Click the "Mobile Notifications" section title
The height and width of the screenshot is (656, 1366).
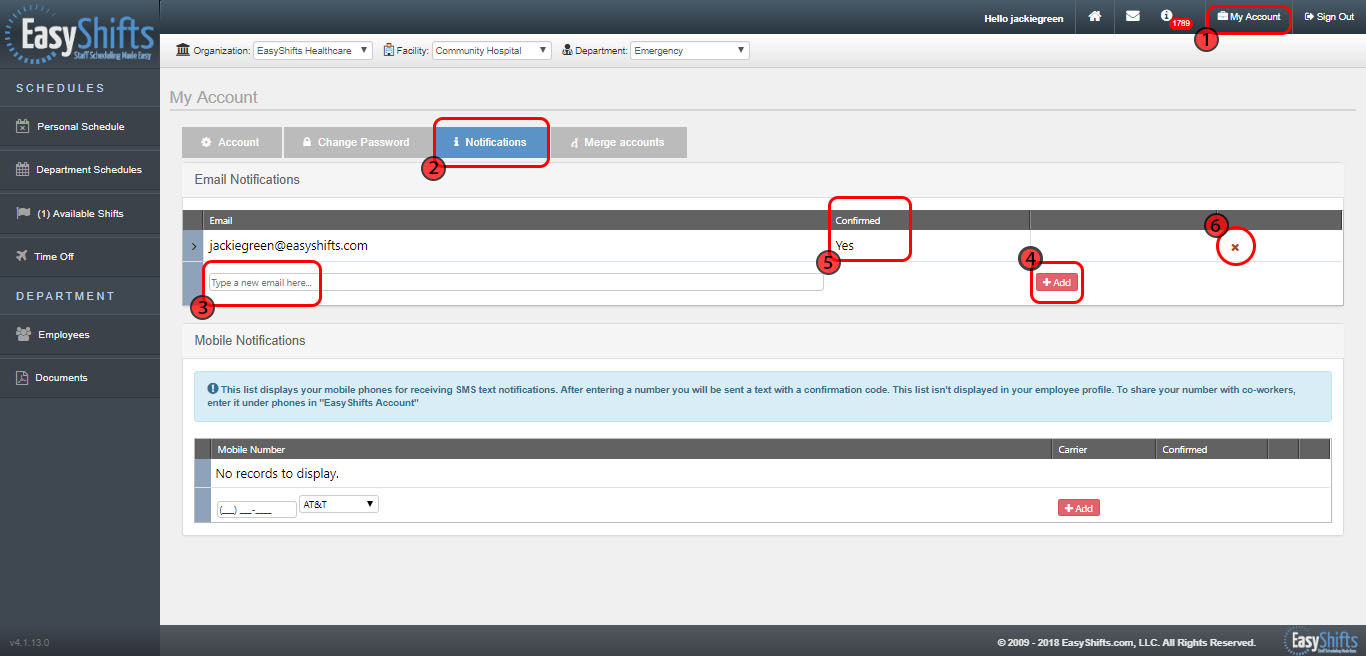250,340
